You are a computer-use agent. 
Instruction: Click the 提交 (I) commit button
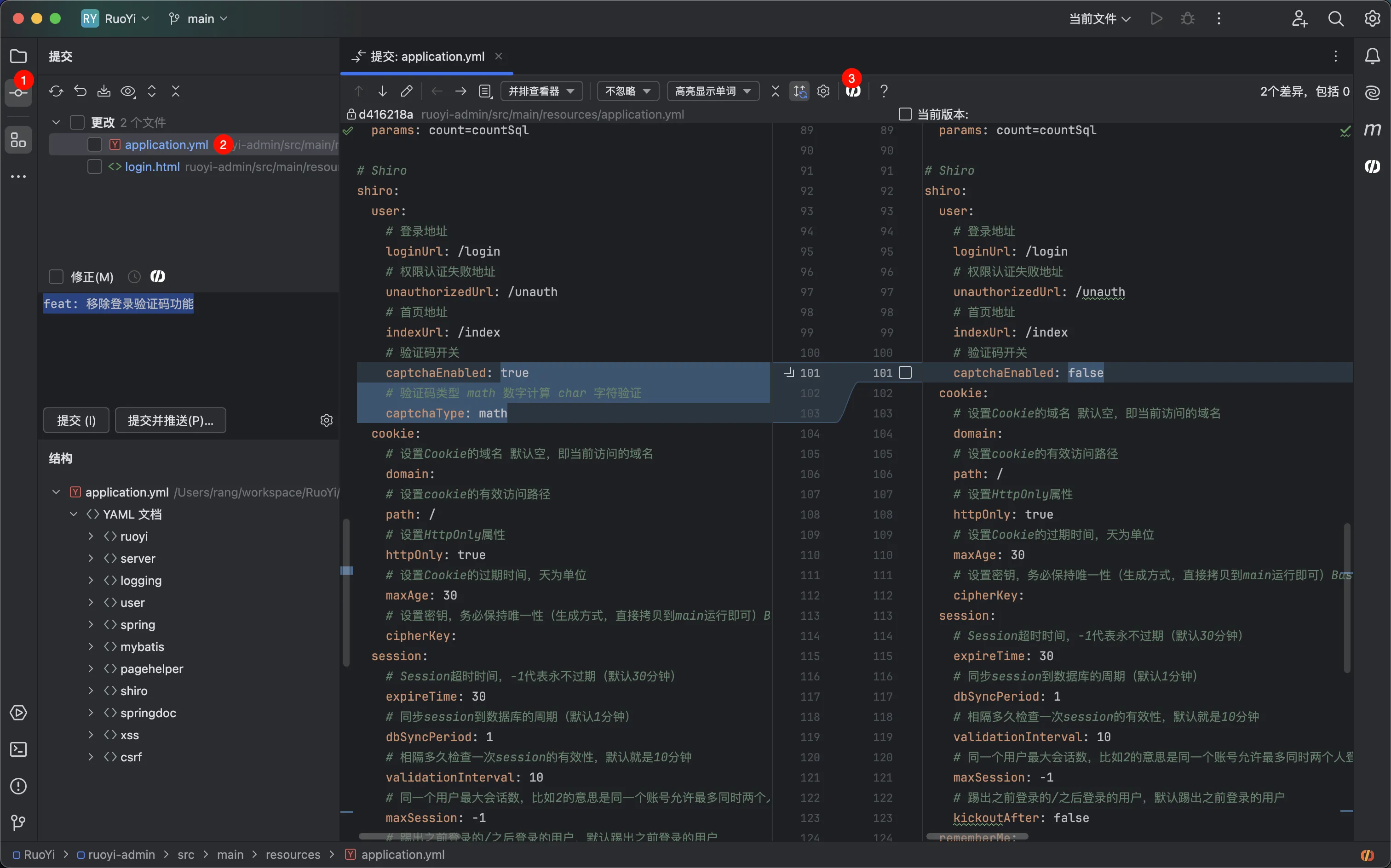pyautogui.click(x=76, y=420)
